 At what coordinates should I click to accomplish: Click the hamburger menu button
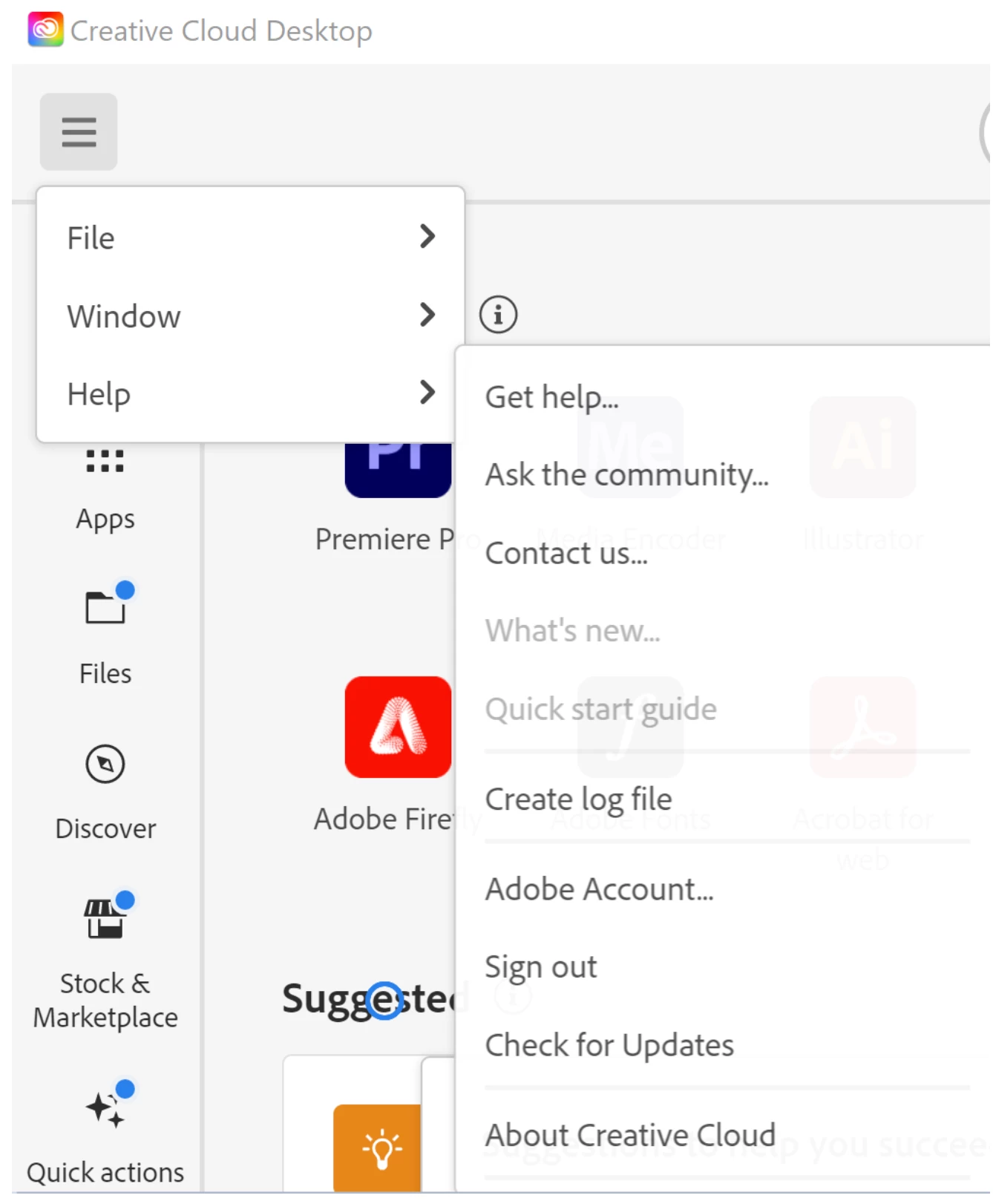79,132
